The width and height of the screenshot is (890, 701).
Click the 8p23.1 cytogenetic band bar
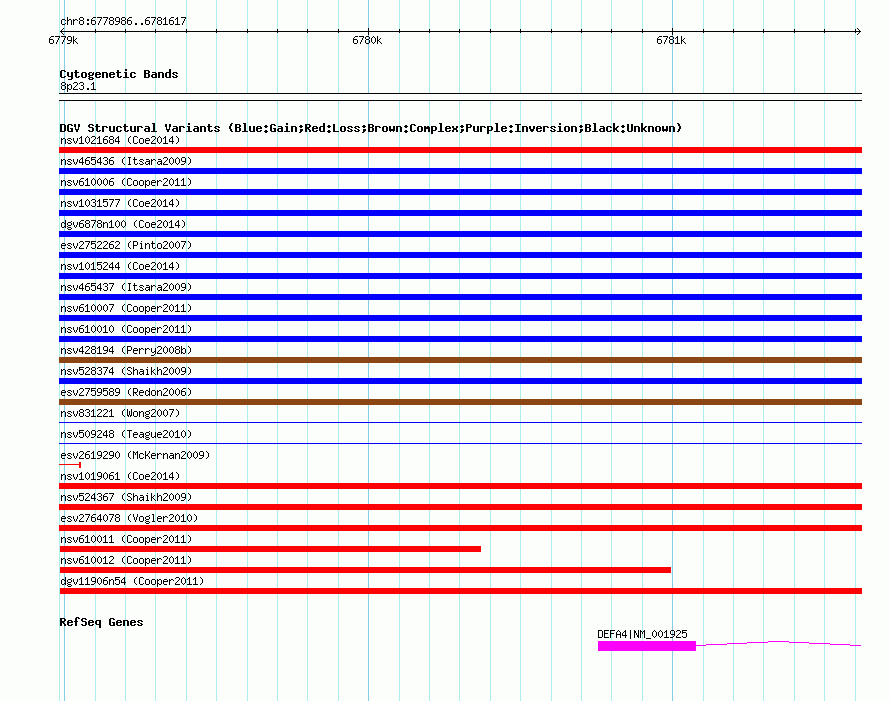[x=460, y=97]
